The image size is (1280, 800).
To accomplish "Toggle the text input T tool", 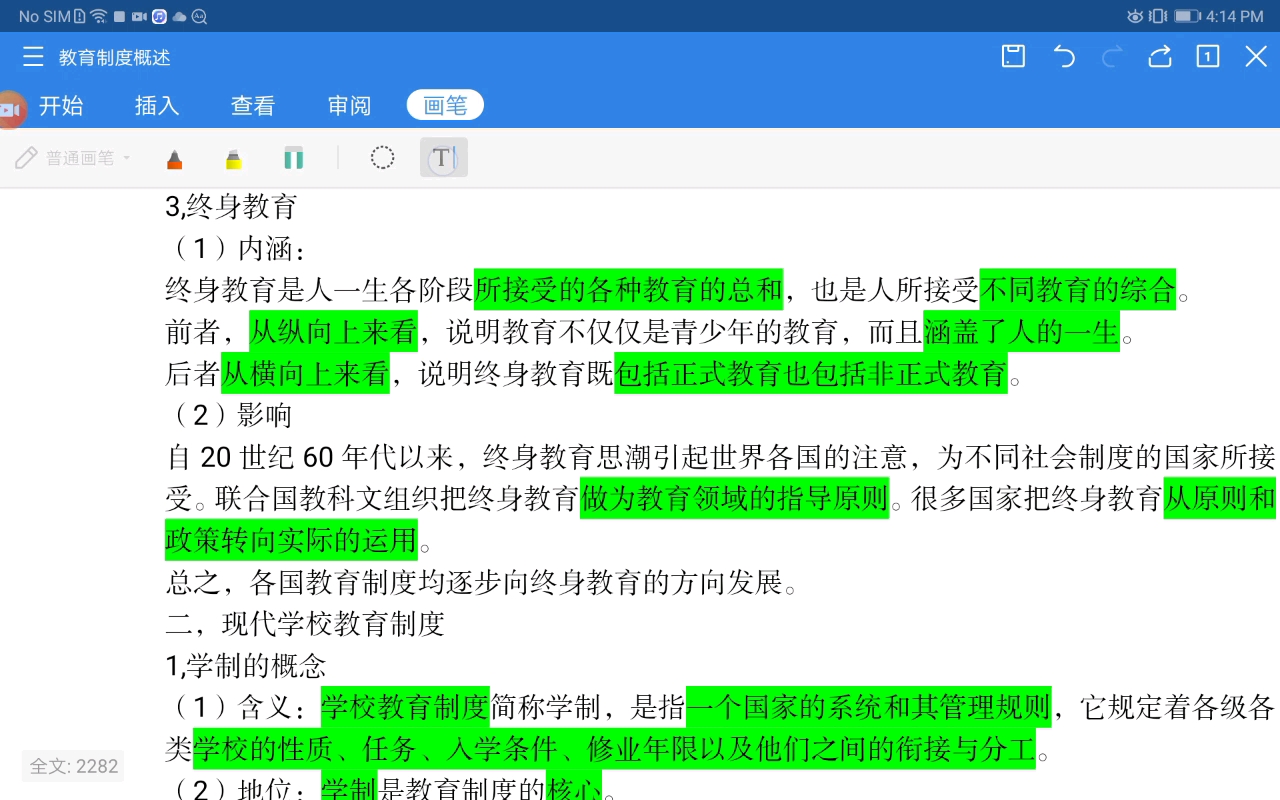I will (x=443, y=158).
